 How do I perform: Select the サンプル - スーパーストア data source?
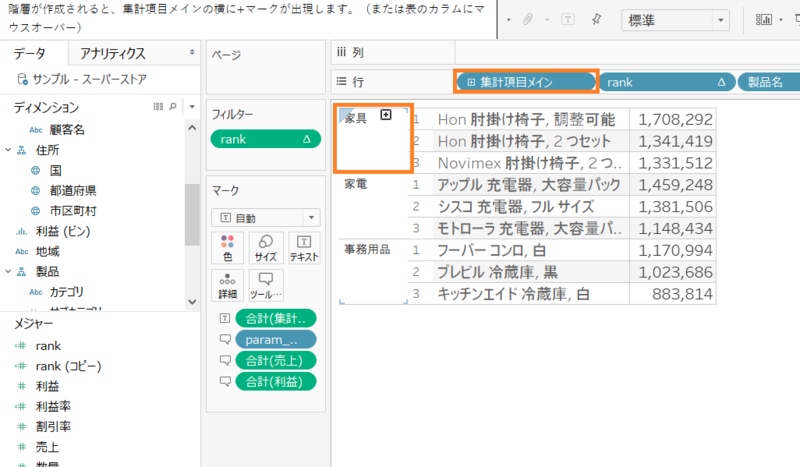[89, 79]
